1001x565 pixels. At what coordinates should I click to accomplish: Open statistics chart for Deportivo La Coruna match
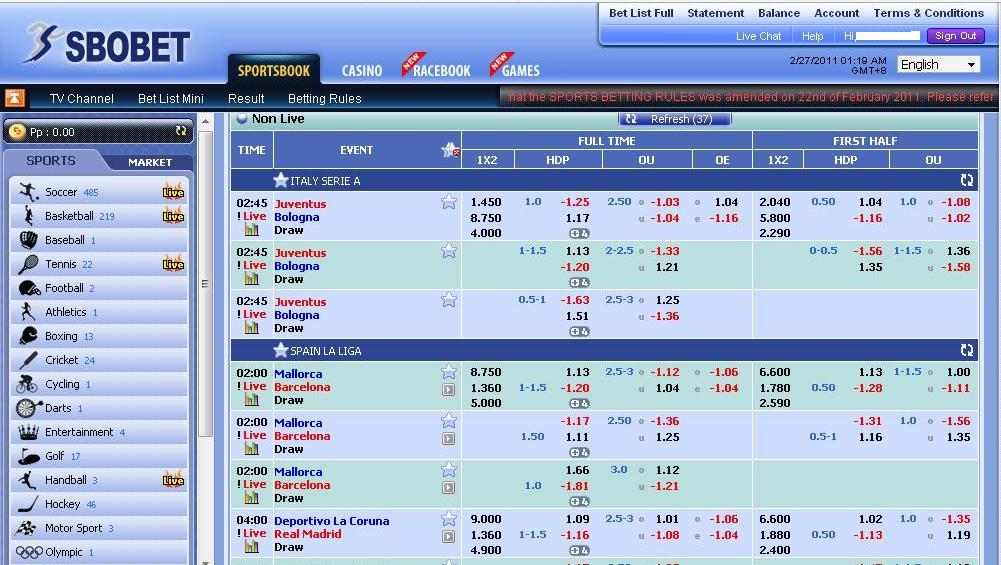[x=252, y=547]
